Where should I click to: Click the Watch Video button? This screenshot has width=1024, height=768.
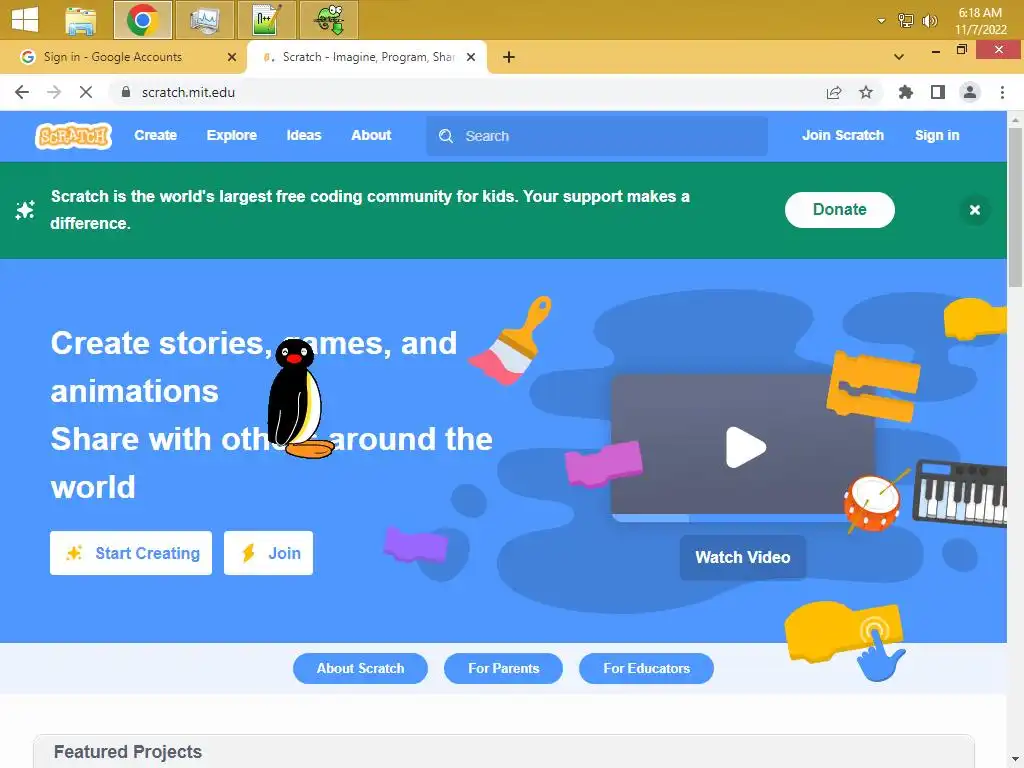point(743,557)
